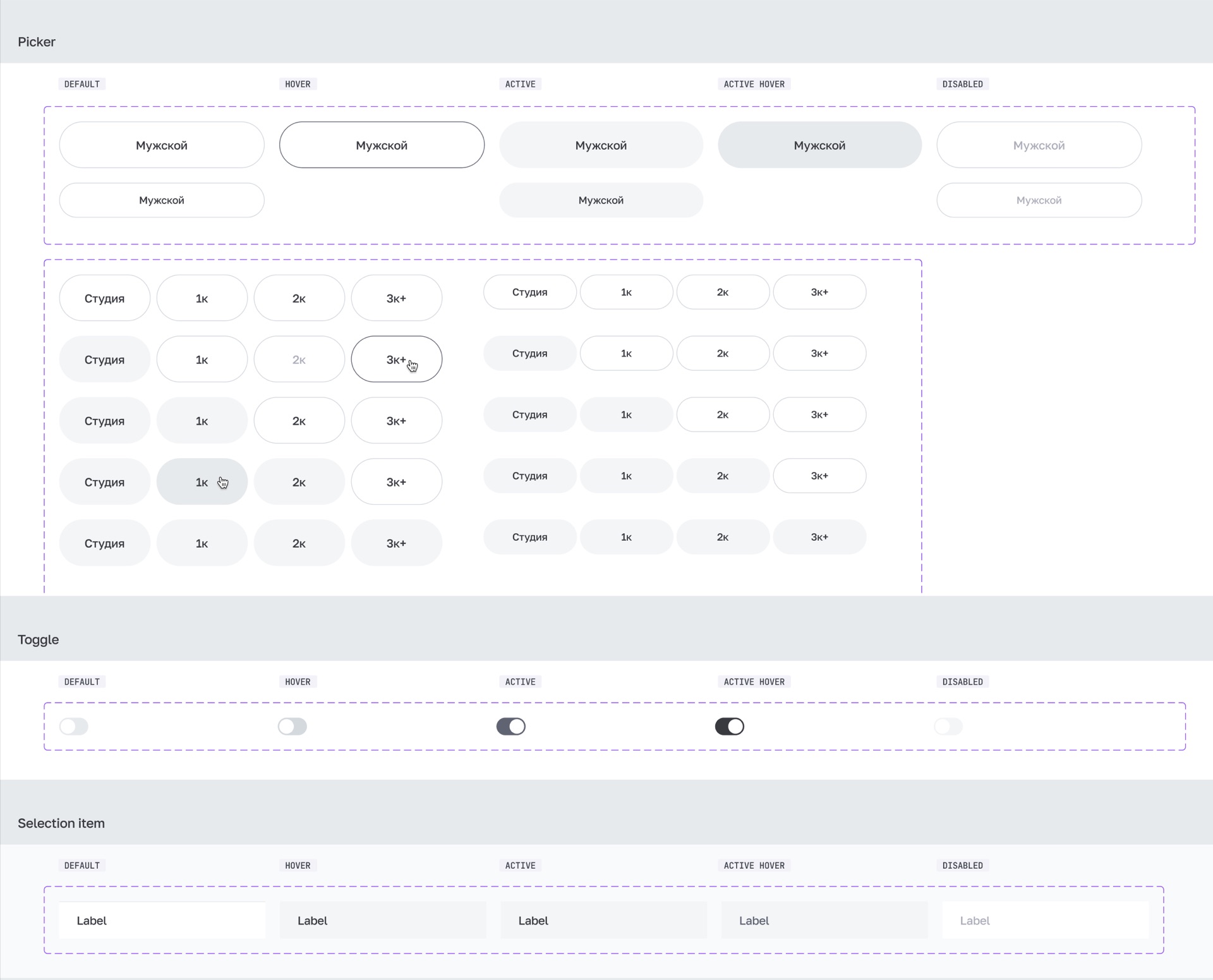The height and width of the screenshot is (980, 1213).
Task: Click 2к in the last small row
Action: tap(723, 536)
